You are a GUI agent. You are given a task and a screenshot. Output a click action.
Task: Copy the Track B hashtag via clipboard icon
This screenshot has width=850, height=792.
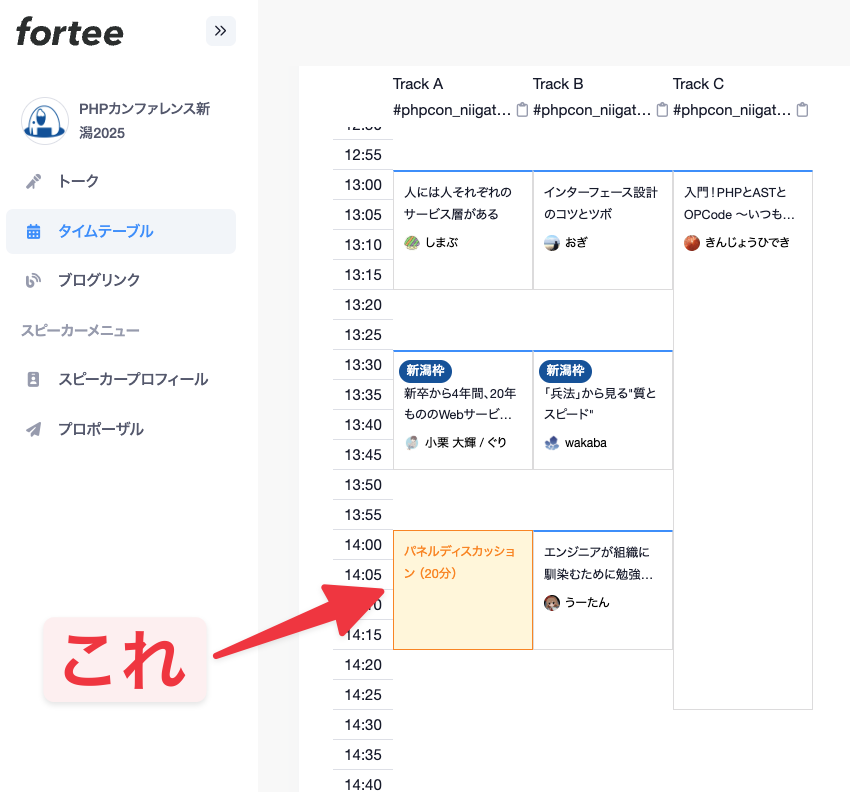tap(662, 110)
